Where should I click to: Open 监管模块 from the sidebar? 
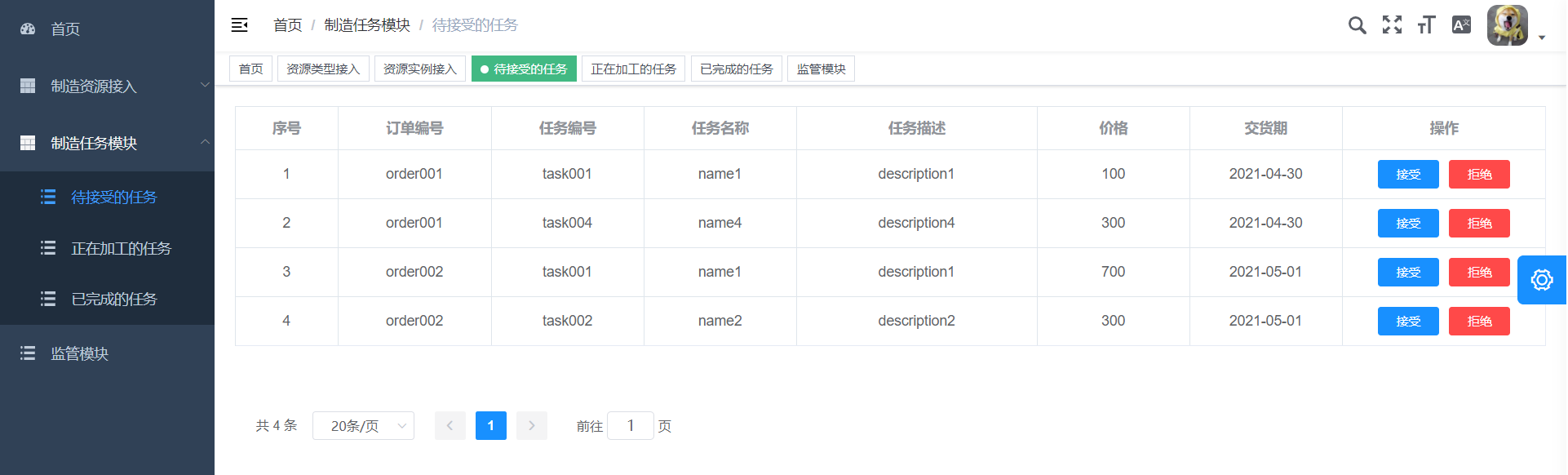coord(79,353)
